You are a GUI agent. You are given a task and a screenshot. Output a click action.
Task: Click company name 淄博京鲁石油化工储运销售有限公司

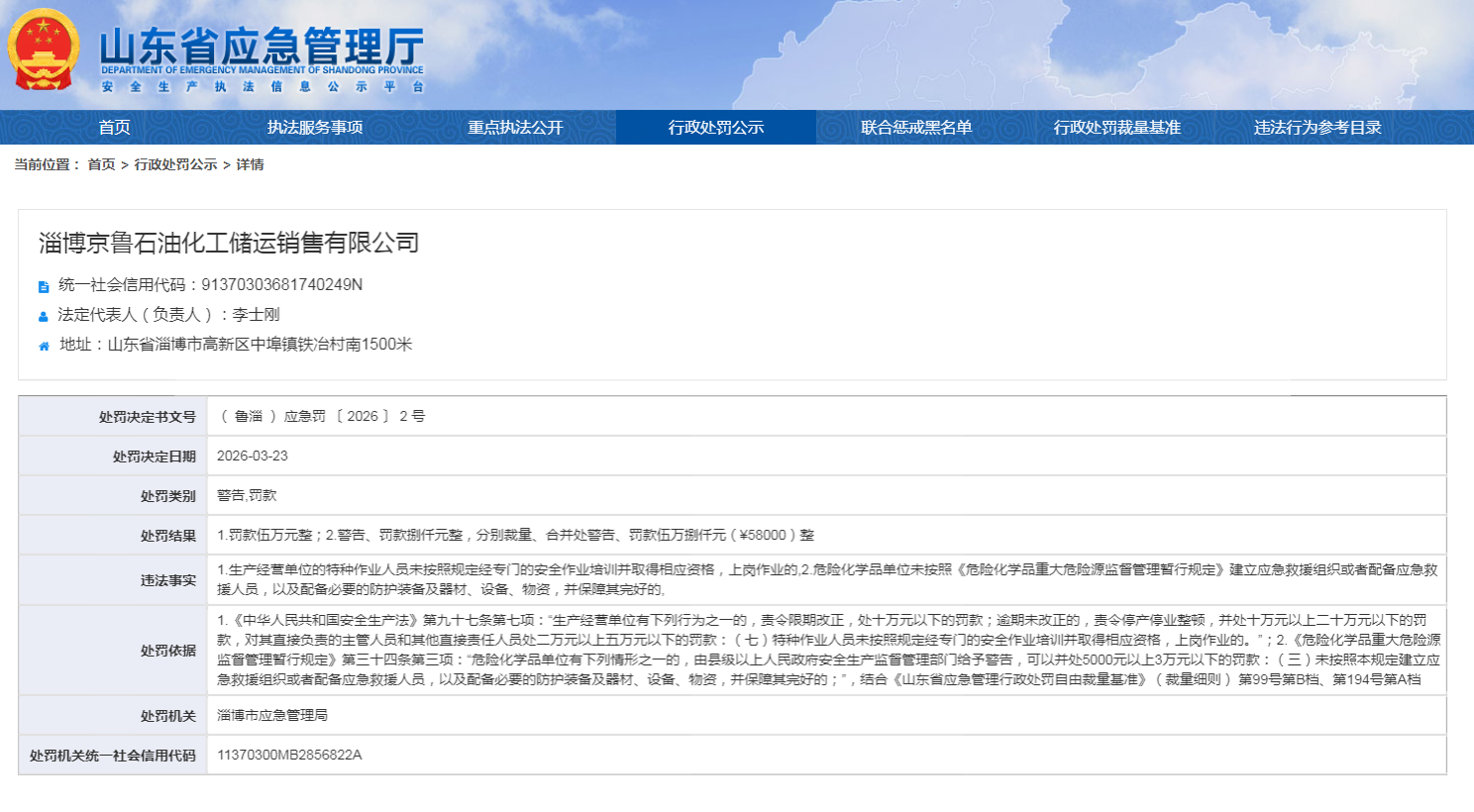click(229, 243)
